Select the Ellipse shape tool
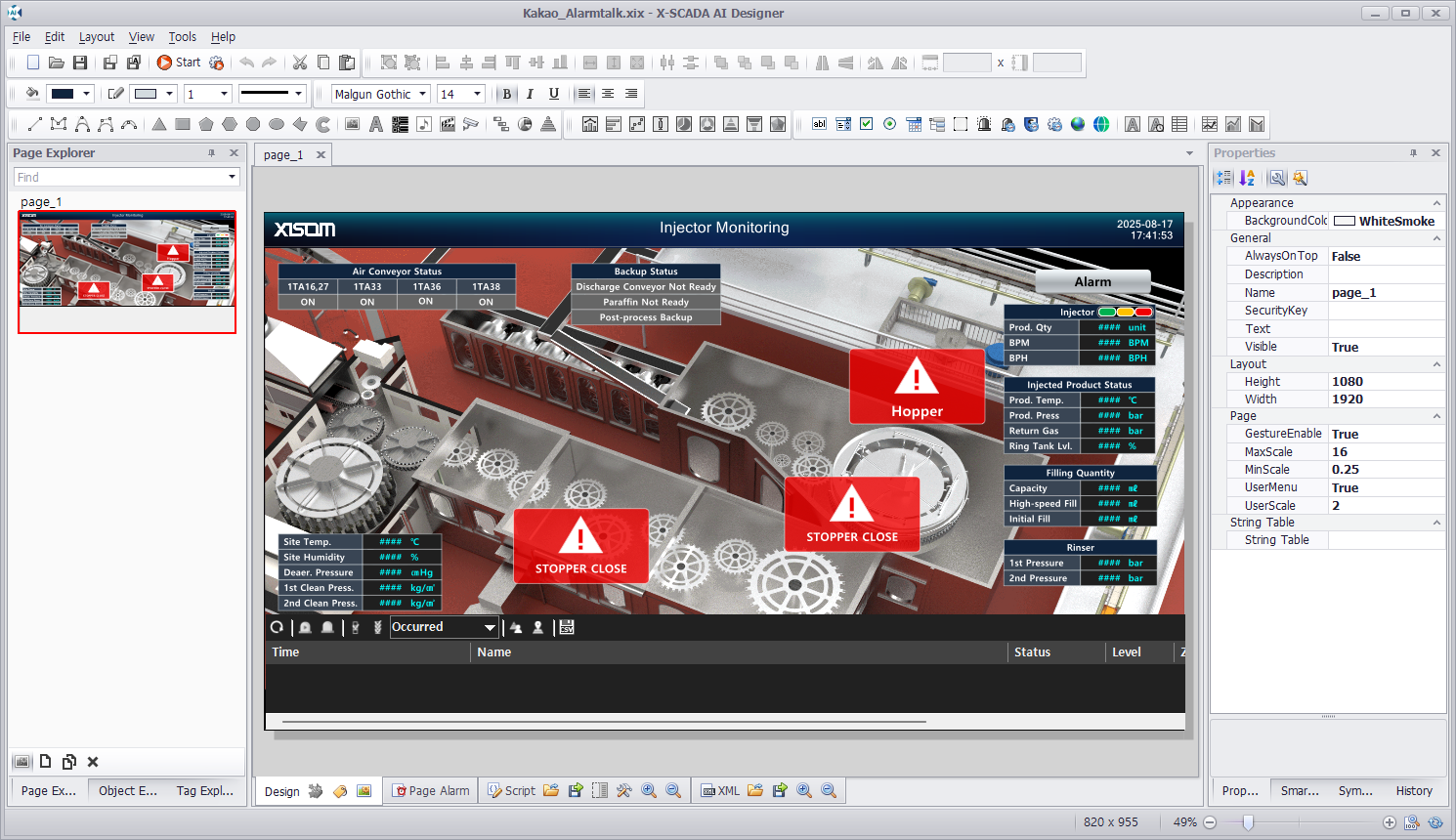 (277, 124)
